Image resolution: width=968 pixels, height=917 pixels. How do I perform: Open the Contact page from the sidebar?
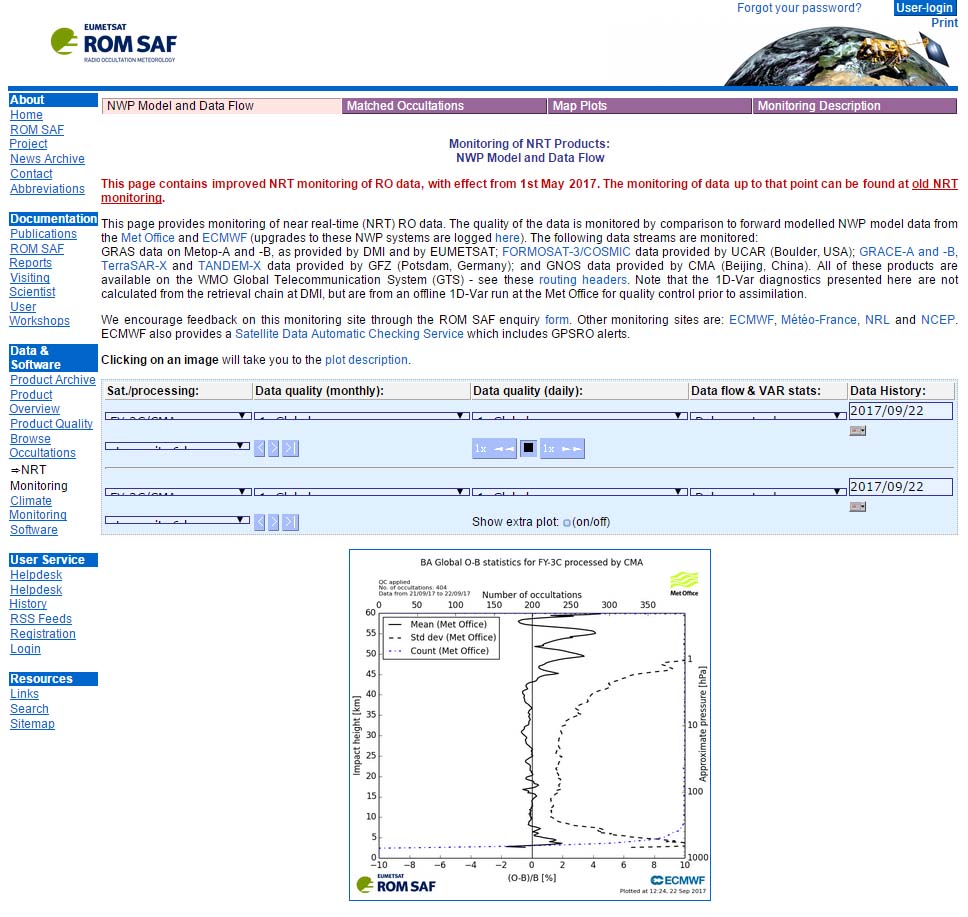tap(31, 174)
